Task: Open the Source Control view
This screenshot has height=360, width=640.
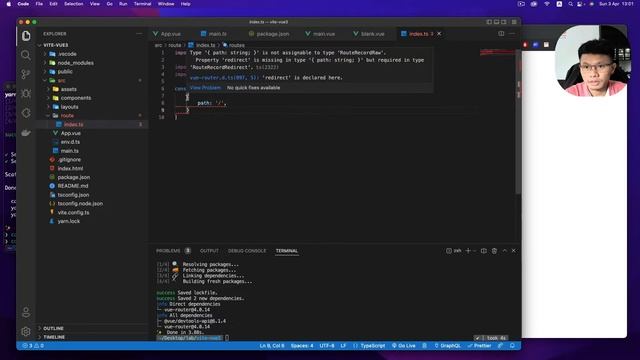Action: [x=26, y=74]
